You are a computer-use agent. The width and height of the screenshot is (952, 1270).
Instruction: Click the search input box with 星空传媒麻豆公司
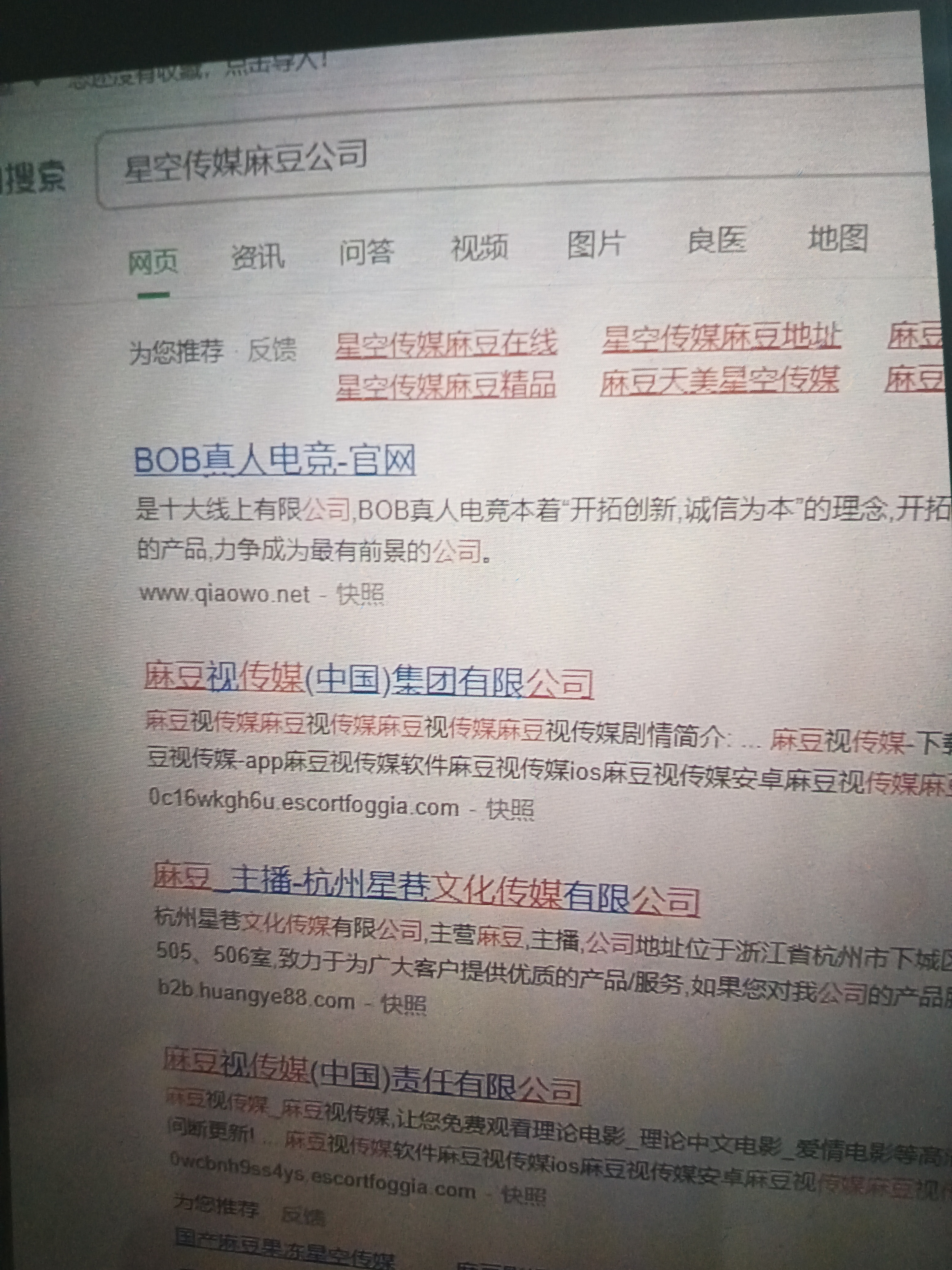514,162
